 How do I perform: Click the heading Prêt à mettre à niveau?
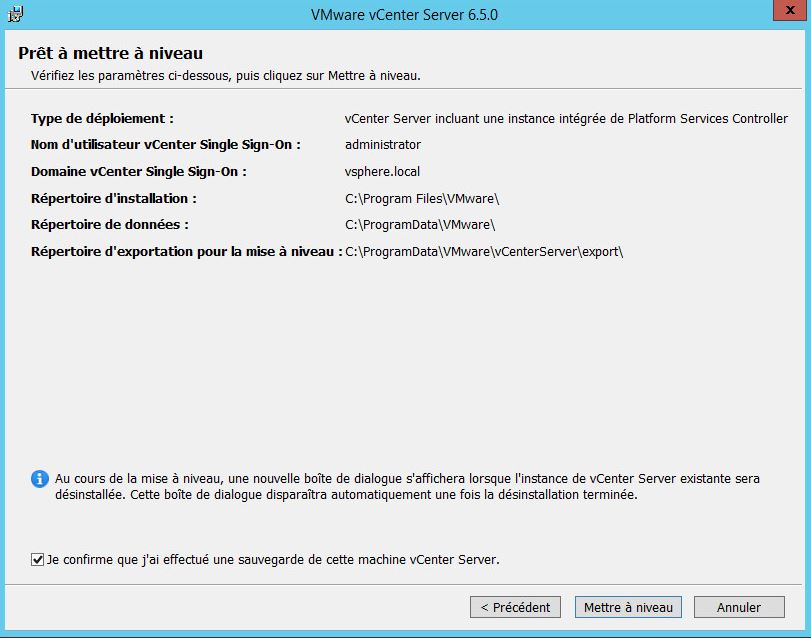click(x=110, y=53)
